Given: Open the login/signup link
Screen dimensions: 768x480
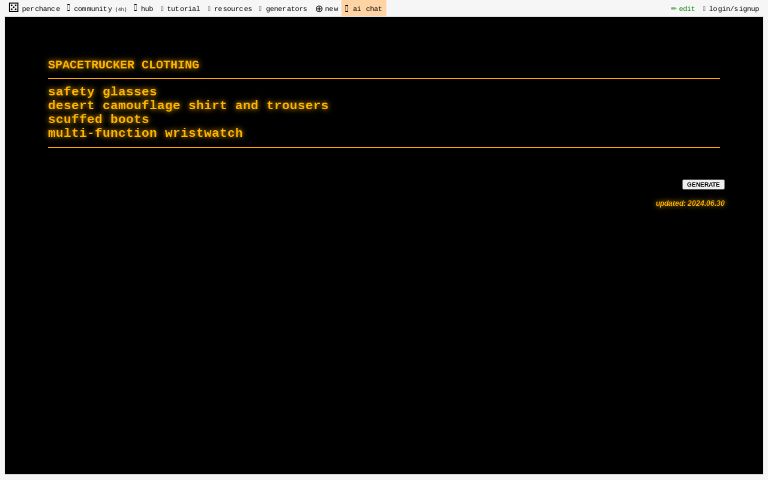Looking at the screenshot, I should point(733,9).
